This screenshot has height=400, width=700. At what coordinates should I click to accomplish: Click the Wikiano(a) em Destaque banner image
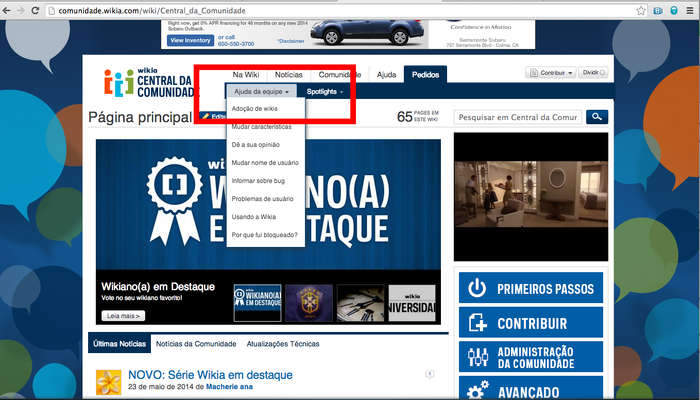click(x=268, y=204)
